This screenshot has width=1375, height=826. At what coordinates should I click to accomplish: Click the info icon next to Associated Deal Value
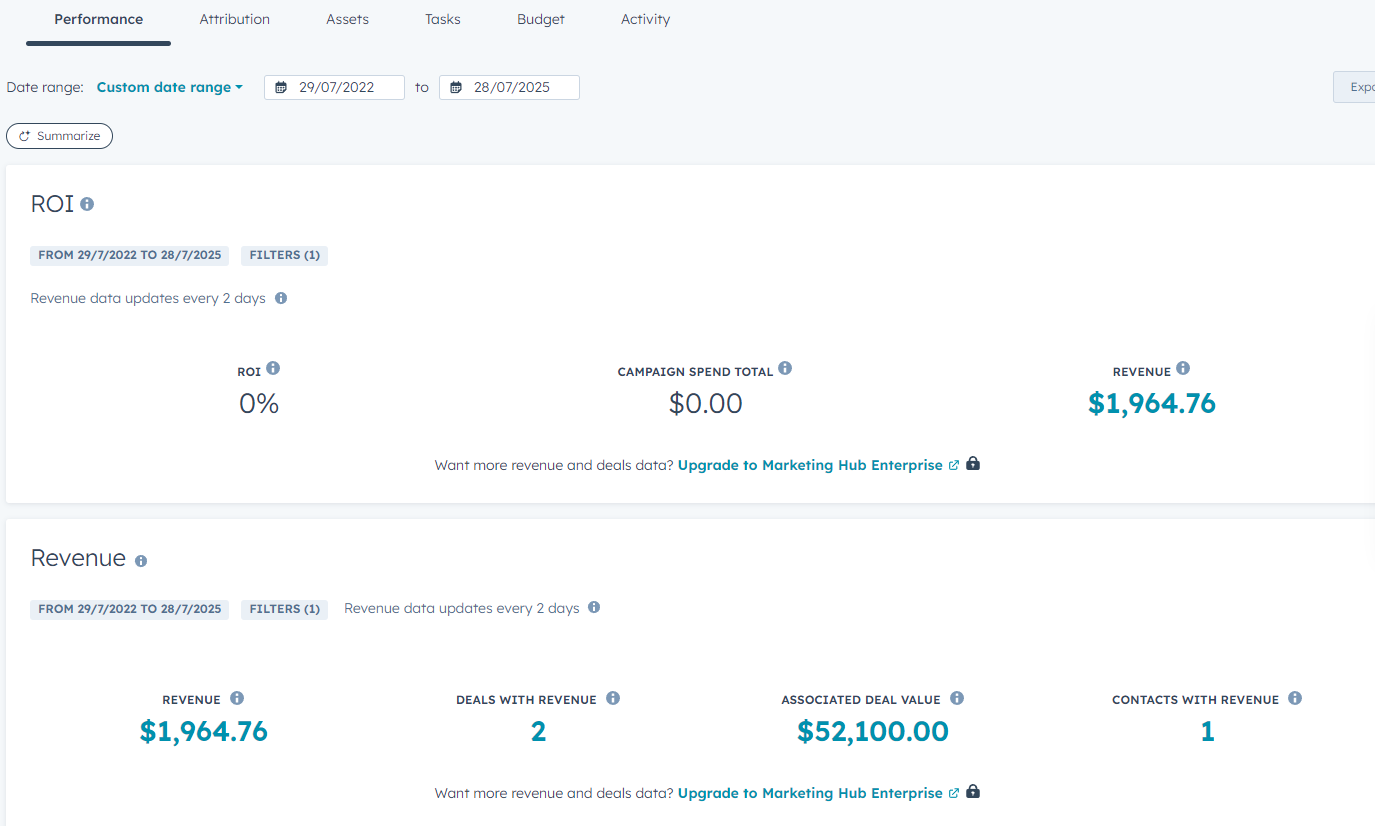pos(957,698)
